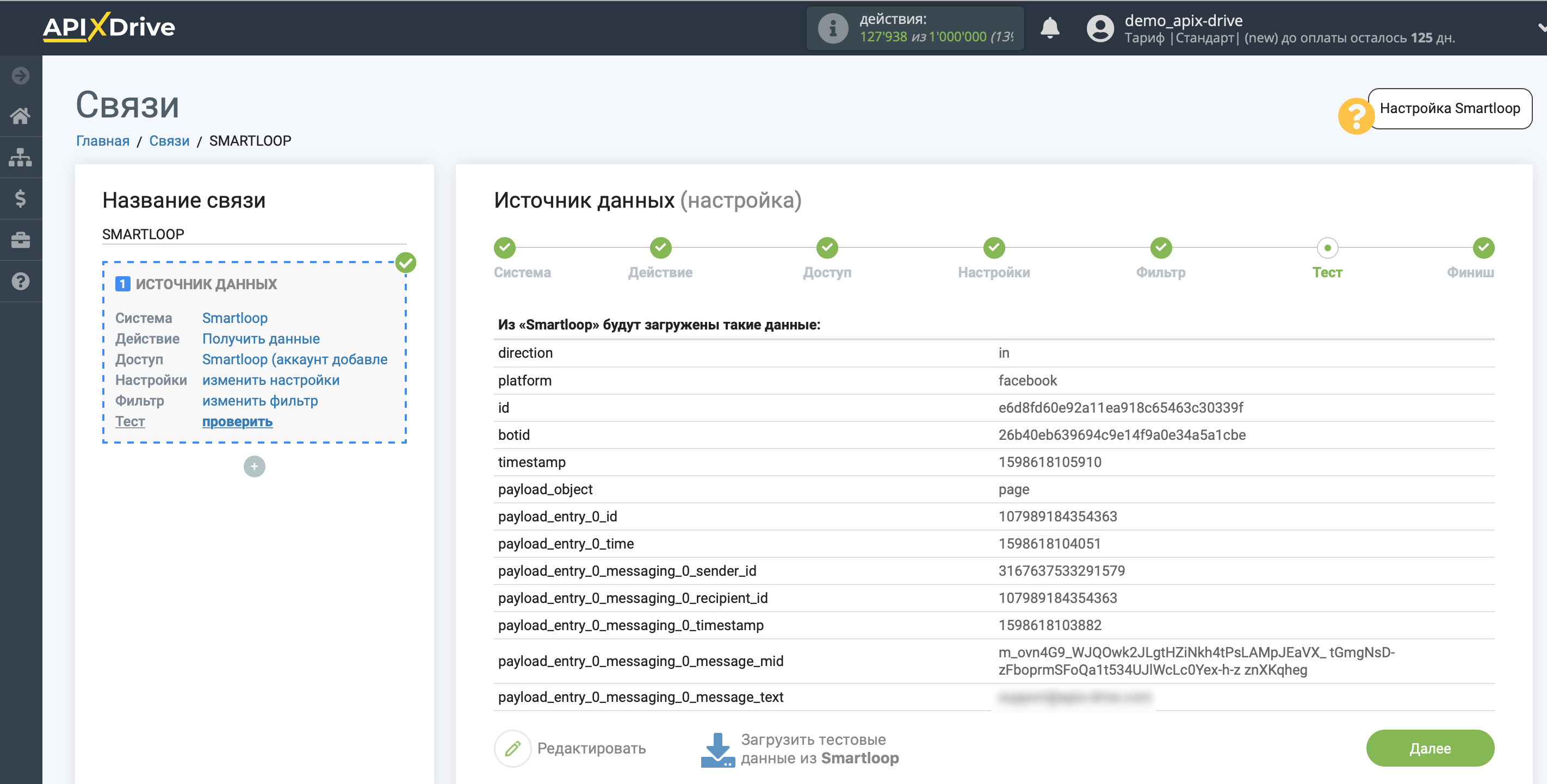The height and width of the screenshot is (784, 1547).
Task: Click the actions counter 127'938 text
Action: tap(883, 36)
